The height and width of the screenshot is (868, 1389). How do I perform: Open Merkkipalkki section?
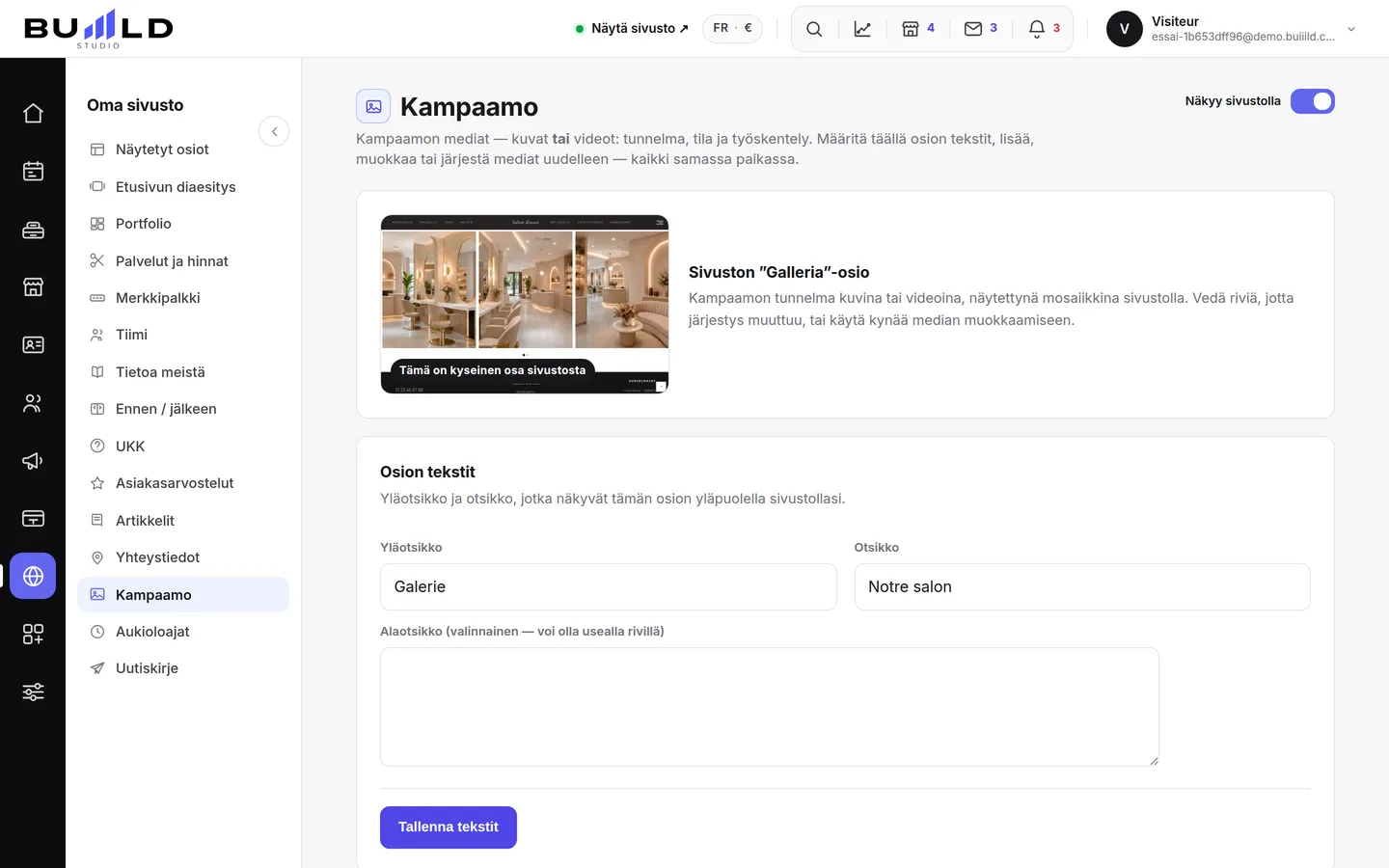tap(183, 298)
